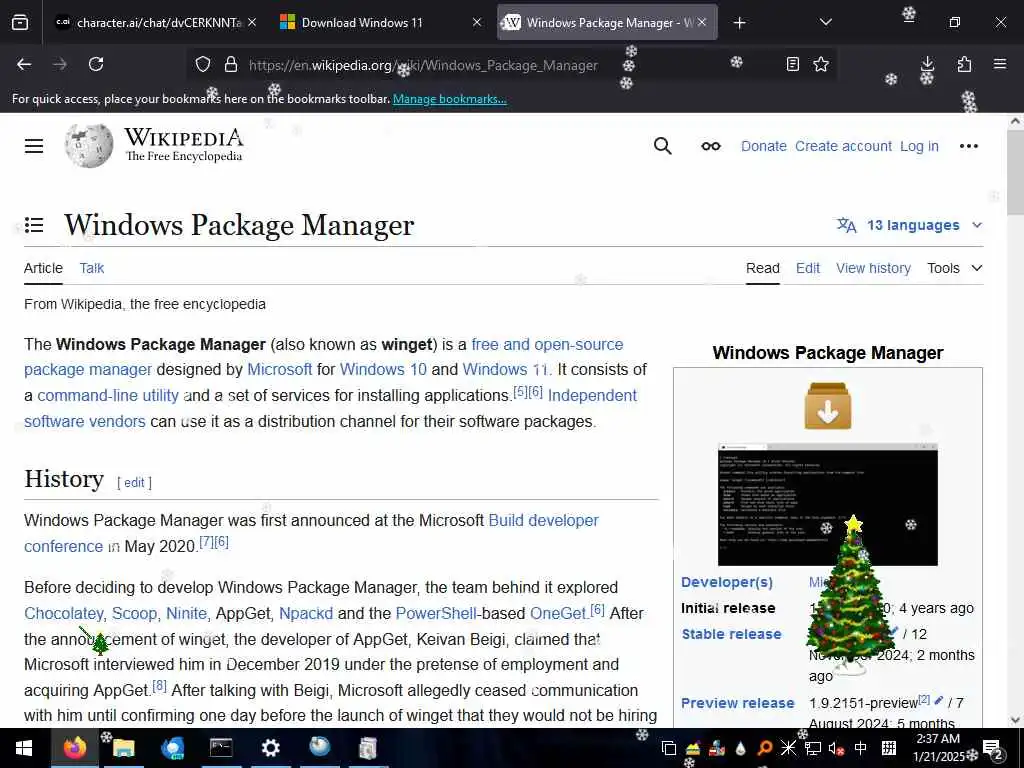This screenshot has width=1024, height=768.
Task: Open Settings gear in taskbar
Action: [270, 748]
